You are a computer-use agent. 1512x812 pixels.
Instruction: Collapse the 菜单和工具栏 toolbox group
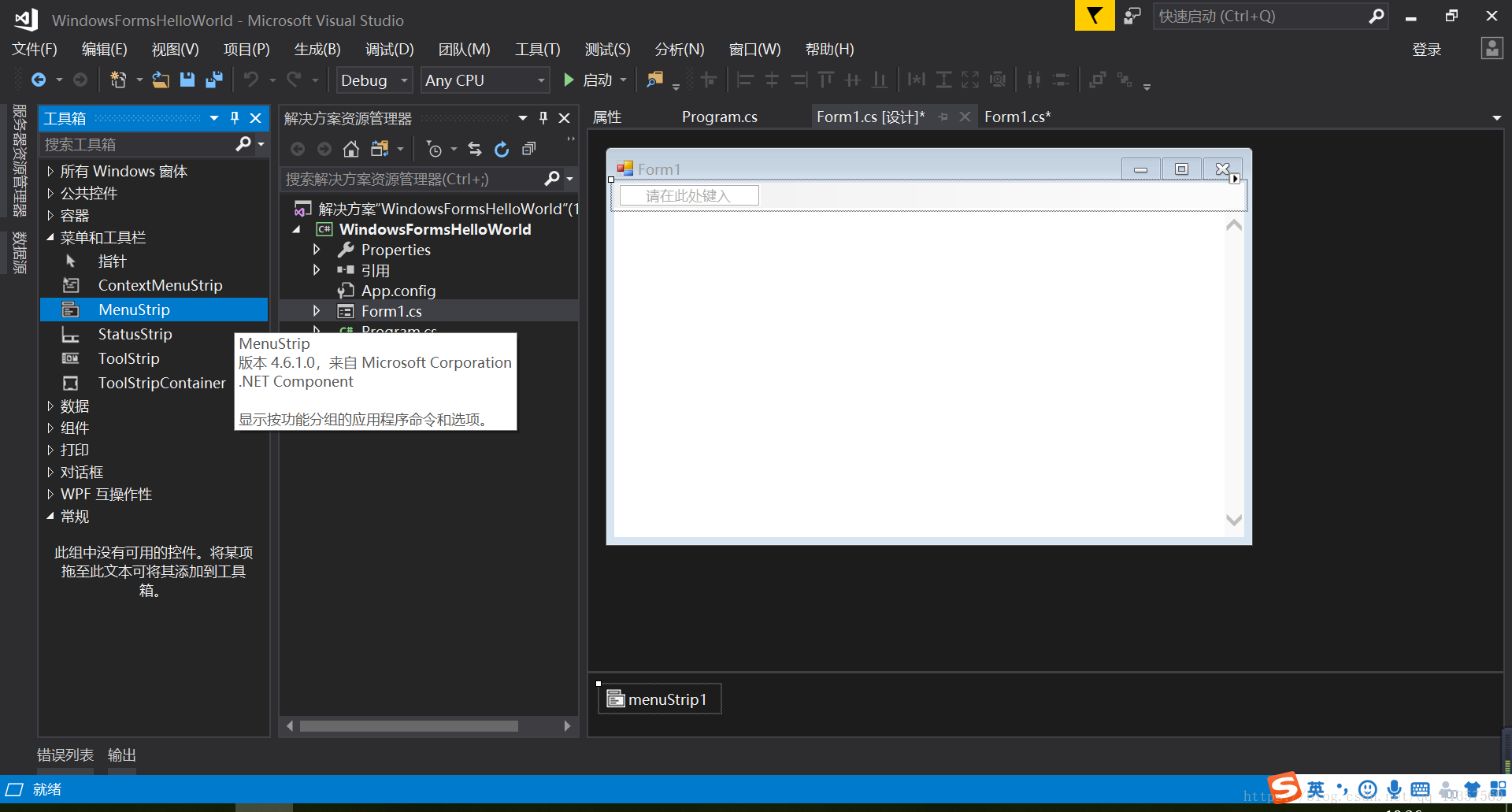click(x=50, y=237)
